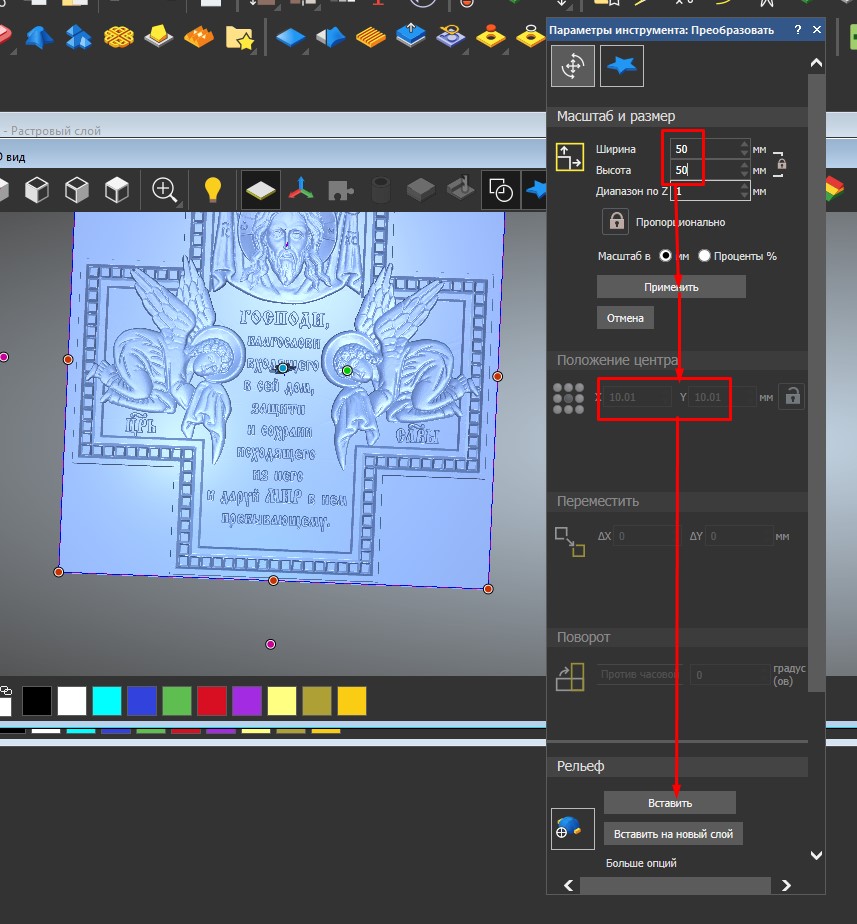Viewport: 857px width, 924px height.
Task: Click the grey material block icon
Action: 421,190
